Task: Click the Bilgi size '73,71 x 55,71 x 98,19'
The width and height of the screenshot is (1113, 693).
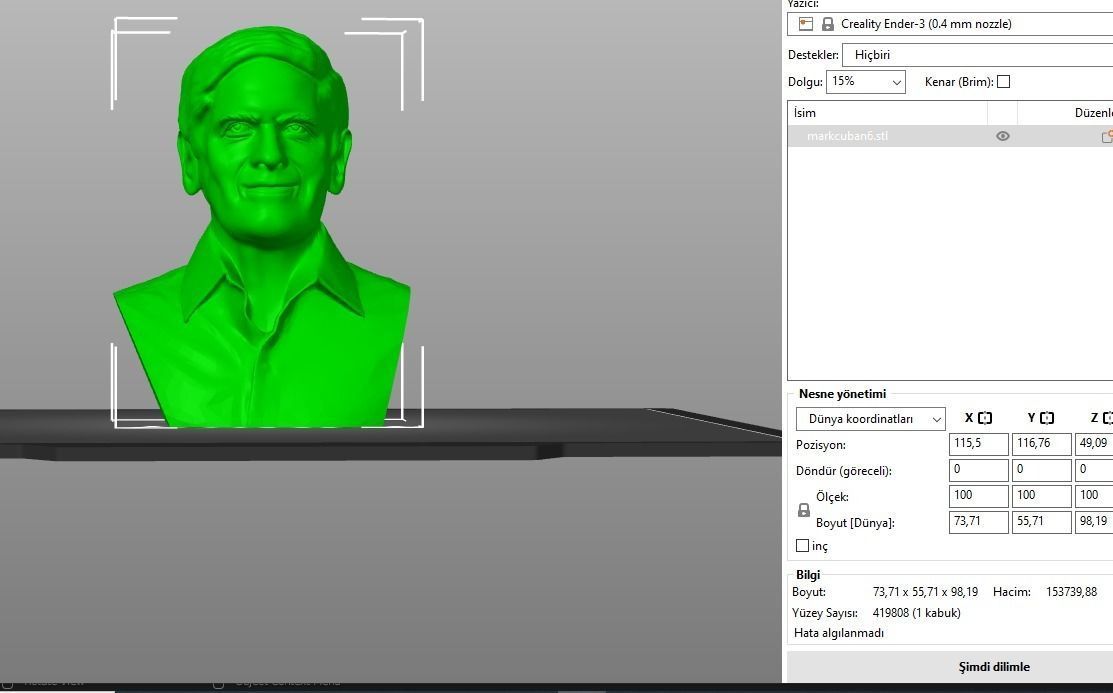Action: (925, 591)
